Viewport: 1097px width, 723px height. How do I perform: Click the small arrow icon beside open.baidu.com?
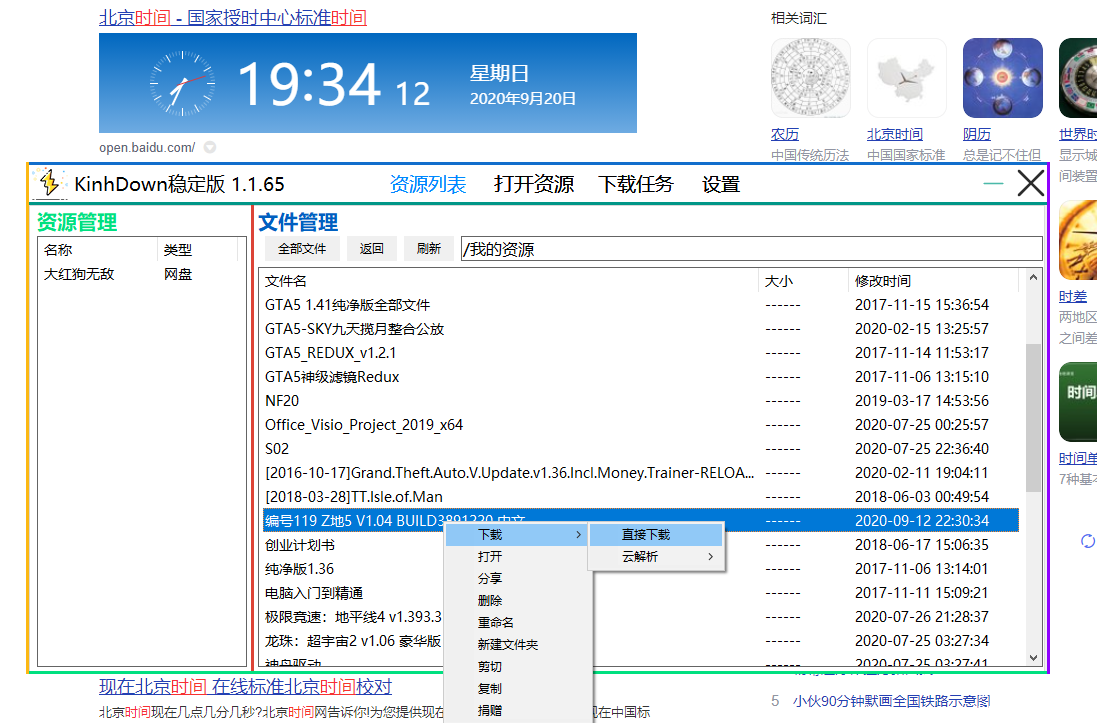(210, 147)
